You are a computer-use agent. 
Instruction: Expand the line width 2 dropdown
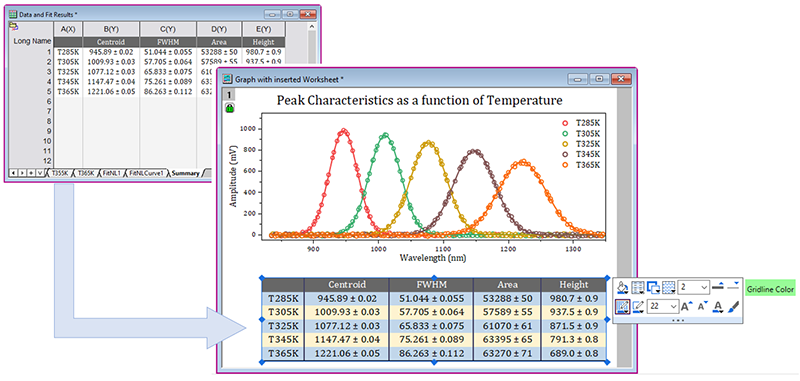point(693,288)
